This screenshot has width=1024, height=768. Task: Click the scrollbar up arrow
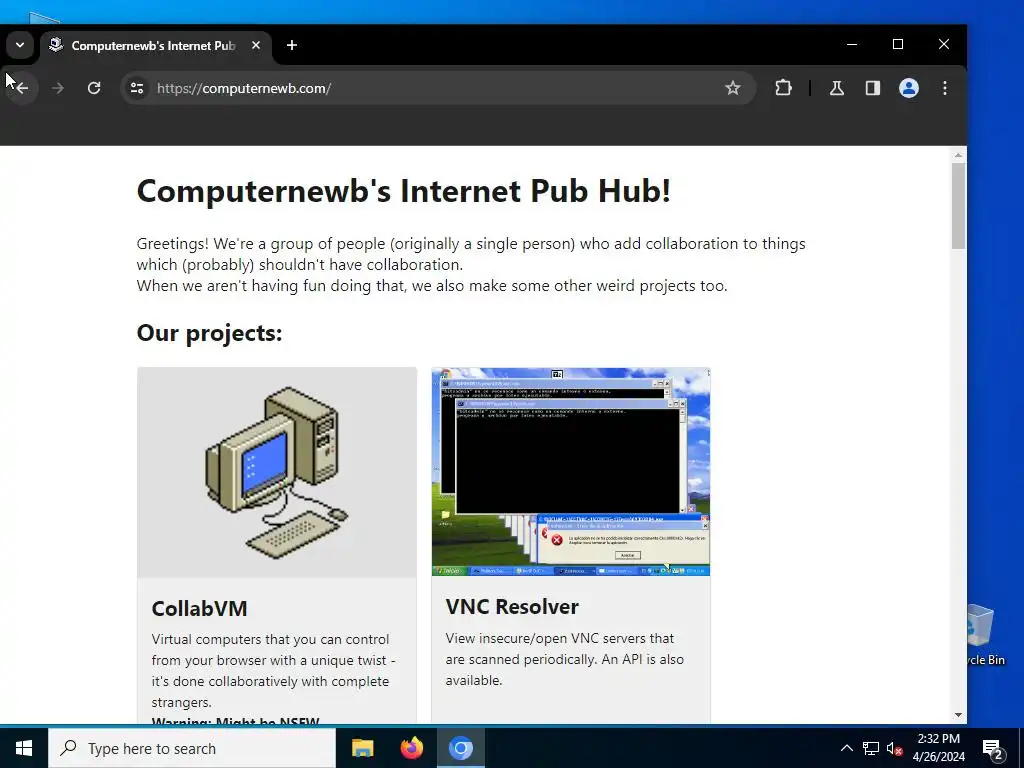[958, 155]
